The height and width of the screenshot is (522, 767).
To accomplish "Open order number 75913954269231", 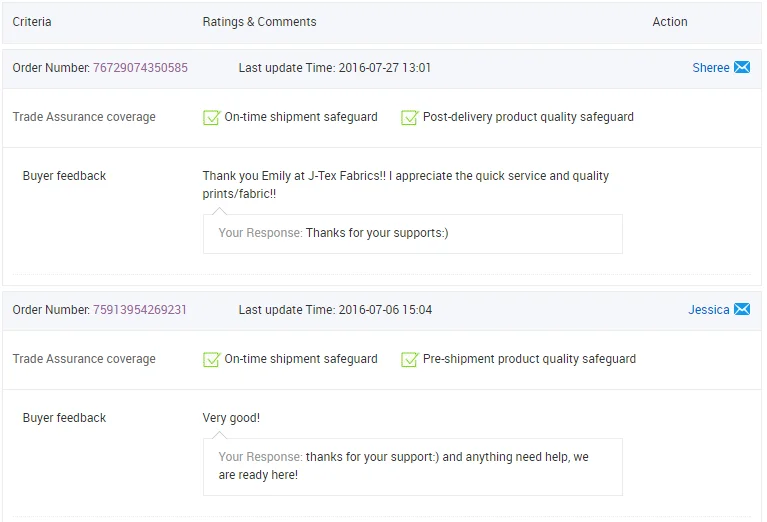I will 140,310.
